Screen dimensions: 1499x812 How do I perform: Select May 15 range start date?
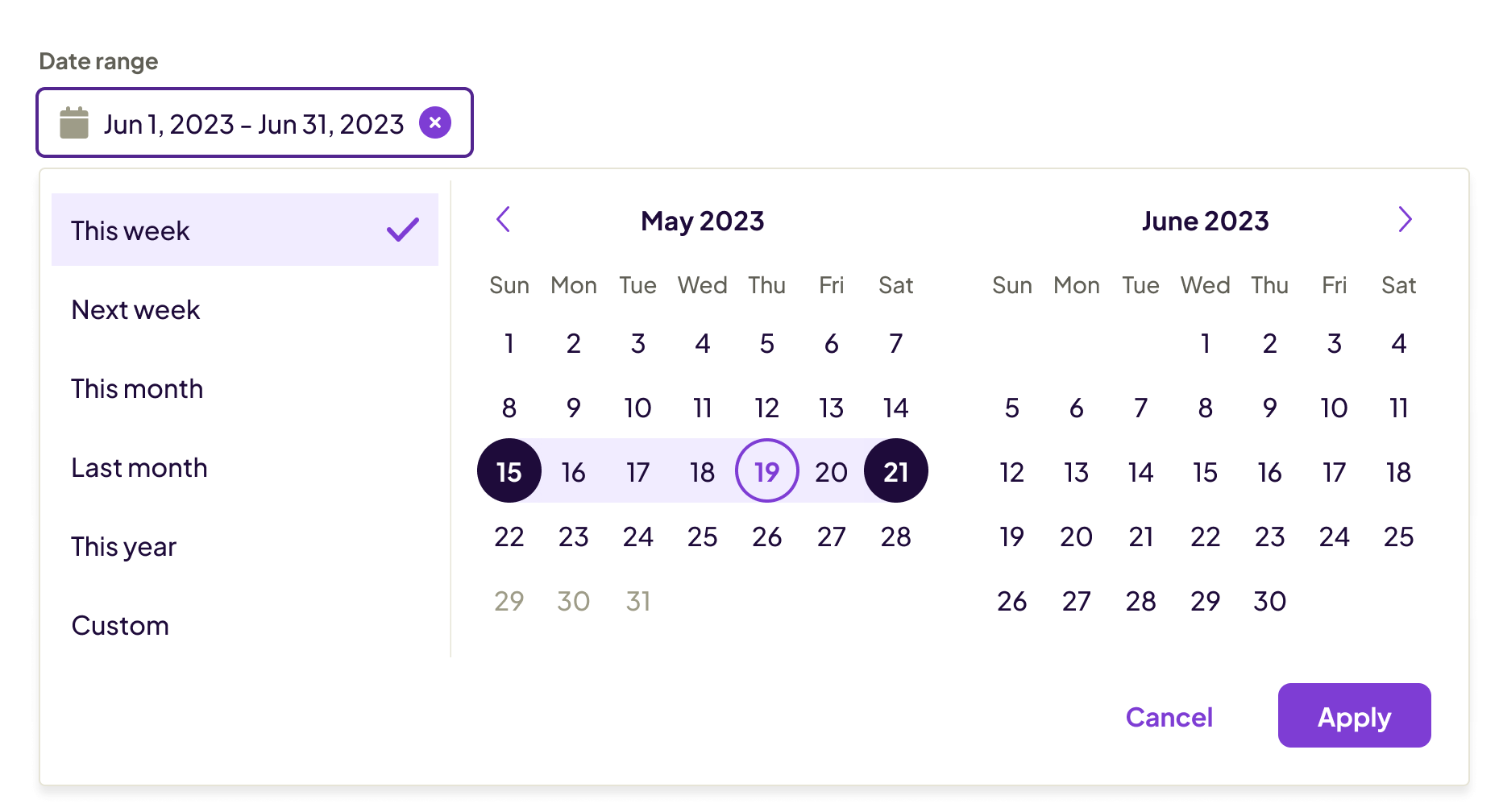(x=509, y=471)
